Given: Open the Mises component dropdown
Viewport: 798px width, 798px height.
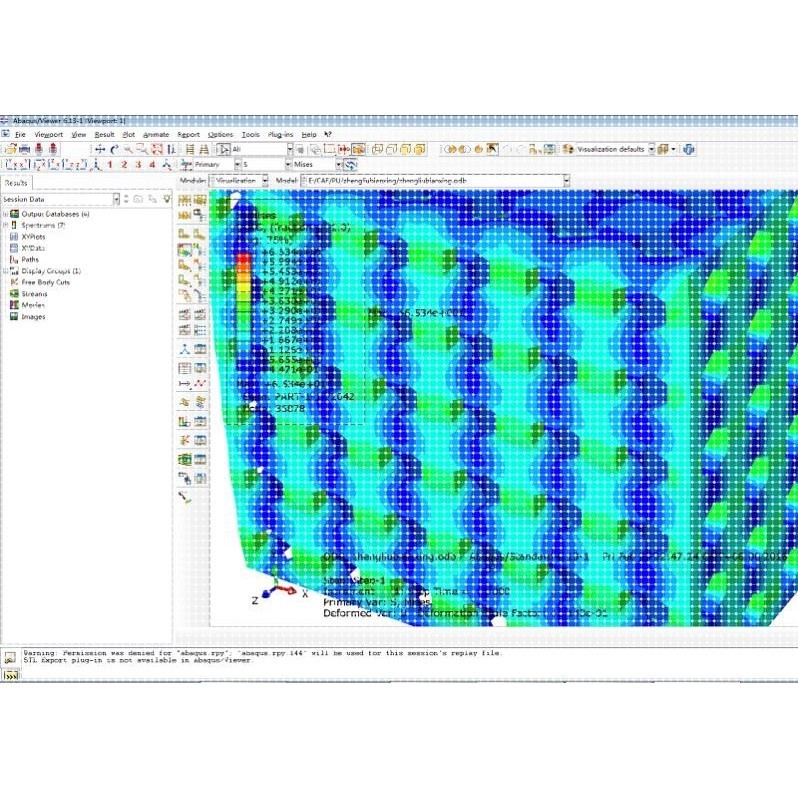Looking at the screenshot, I should (x=338, y=164).
